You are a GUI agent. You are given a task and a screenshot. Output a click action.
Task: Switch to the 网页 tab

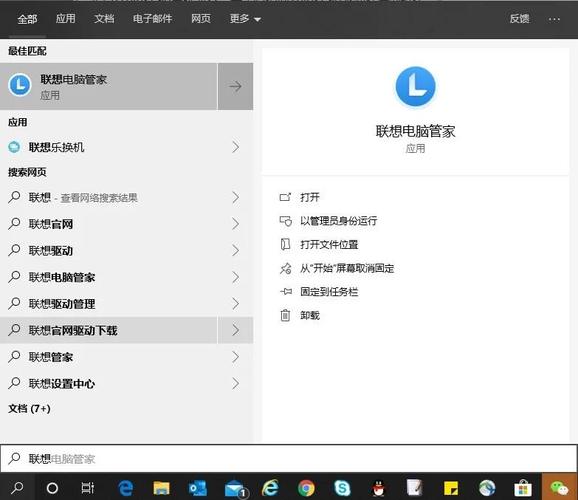pos(201,18)
